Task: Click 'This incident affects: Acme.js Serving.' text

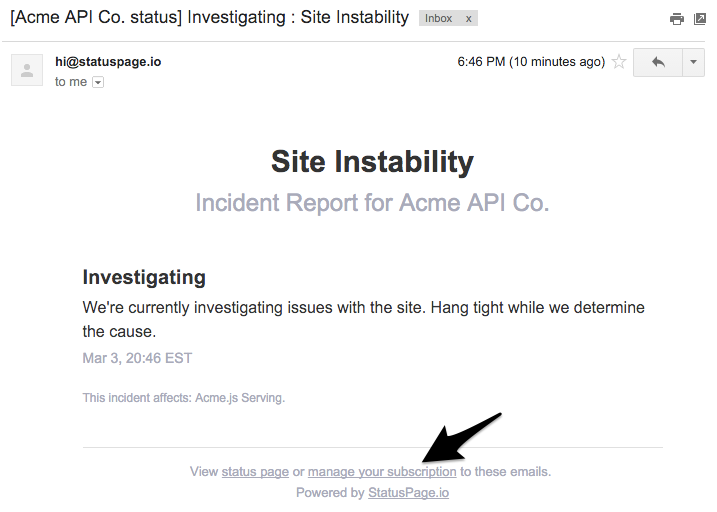Action: (183, 398)
